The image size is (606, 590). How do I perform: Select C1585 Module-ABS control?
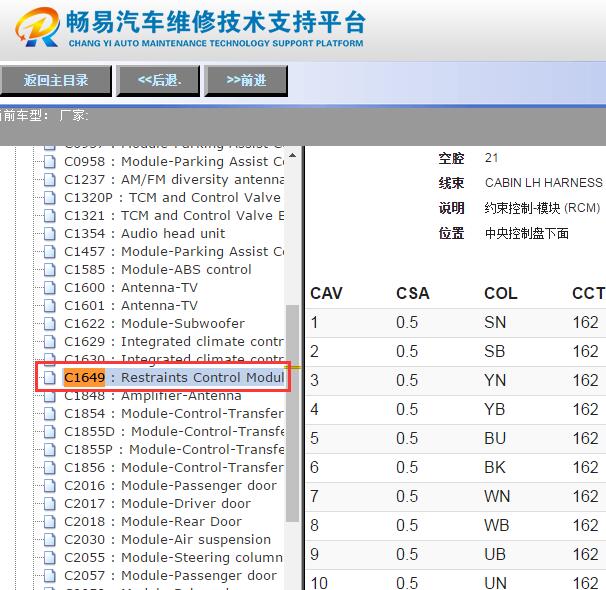coord(158,269)
